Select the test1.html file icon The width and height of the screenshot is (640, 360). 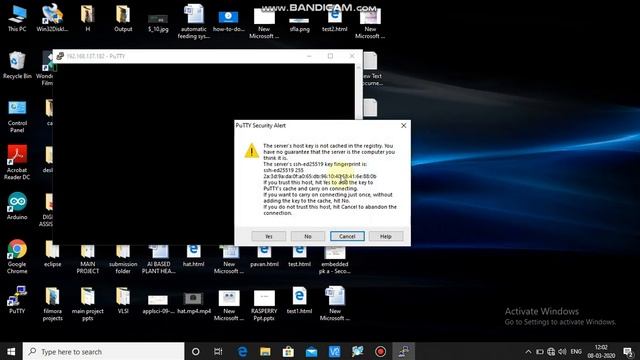(x=299, y=300)
